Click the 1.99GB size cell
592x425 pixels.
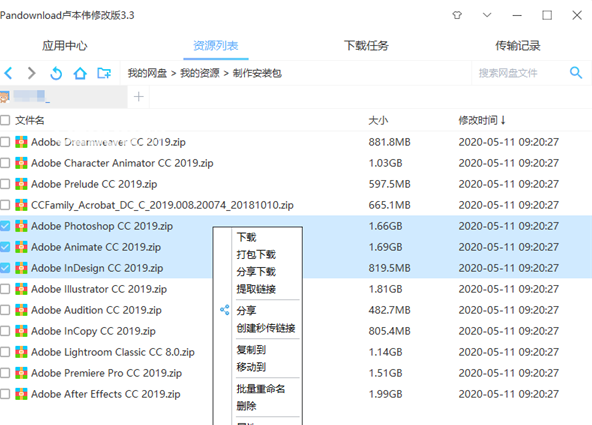pos(385,394)
